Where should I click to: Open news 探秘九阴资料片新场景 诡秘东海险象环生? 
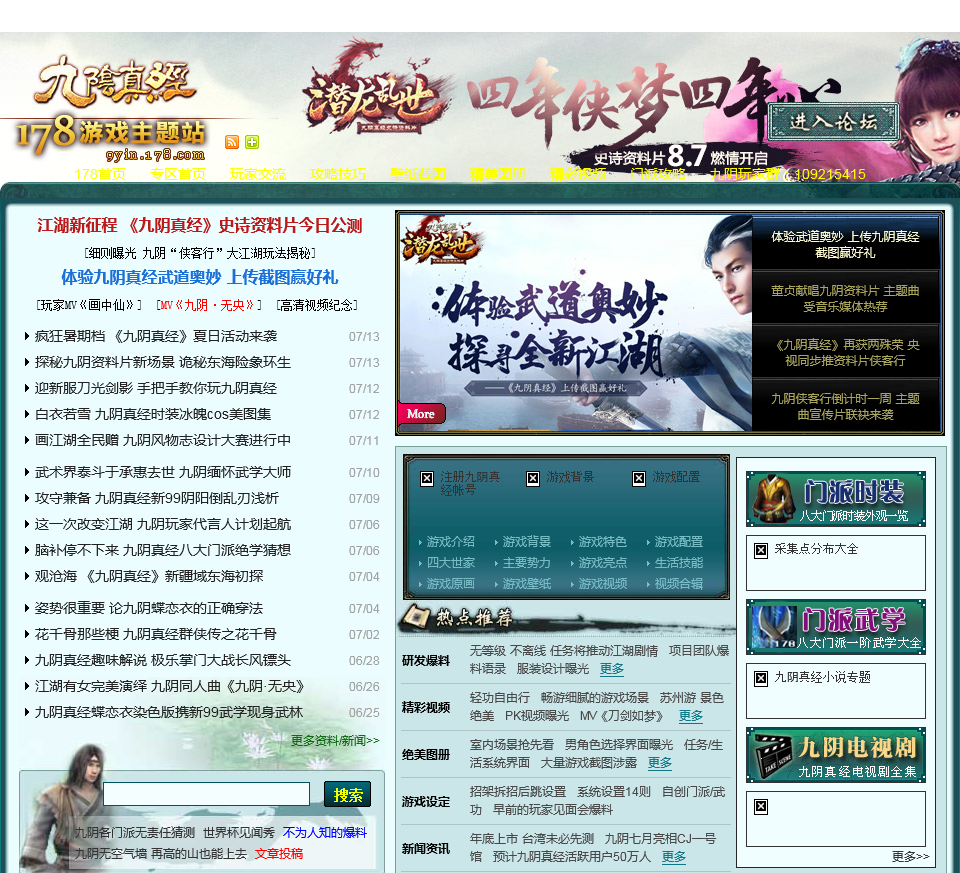pyautogui.click(x=163, y=362)
